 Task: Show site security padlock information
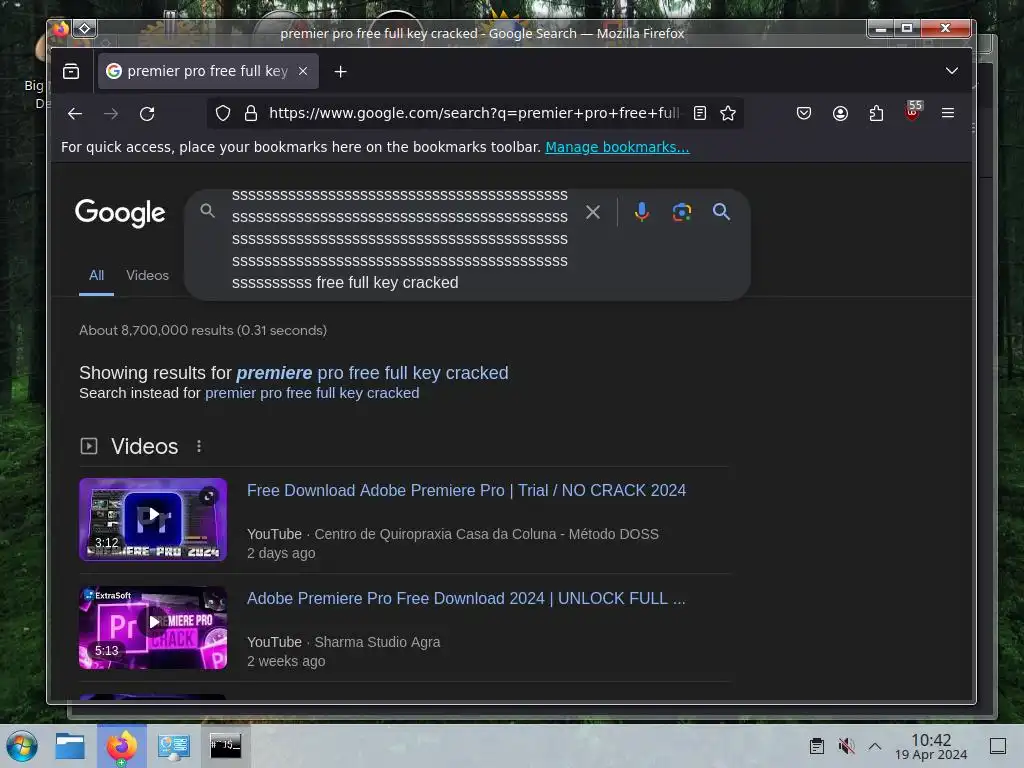coord(251,114)
